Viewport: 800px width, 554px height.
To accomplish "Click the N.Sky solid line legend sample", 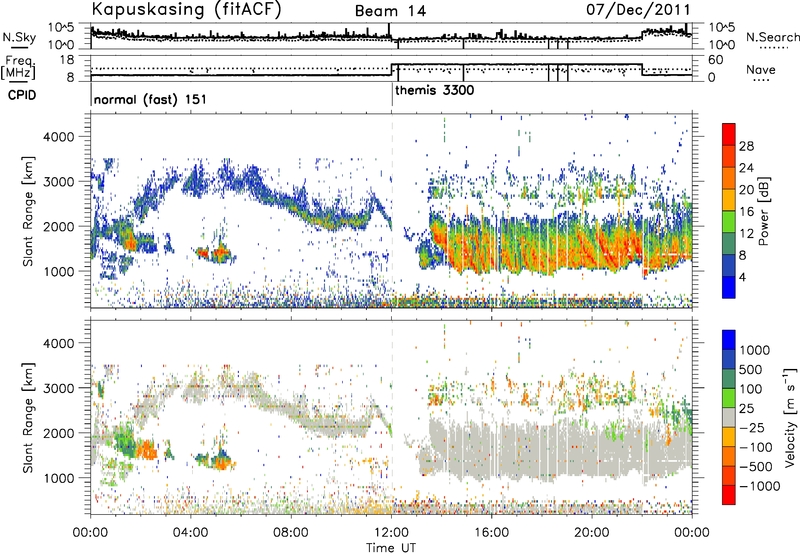I will [19, 47].
